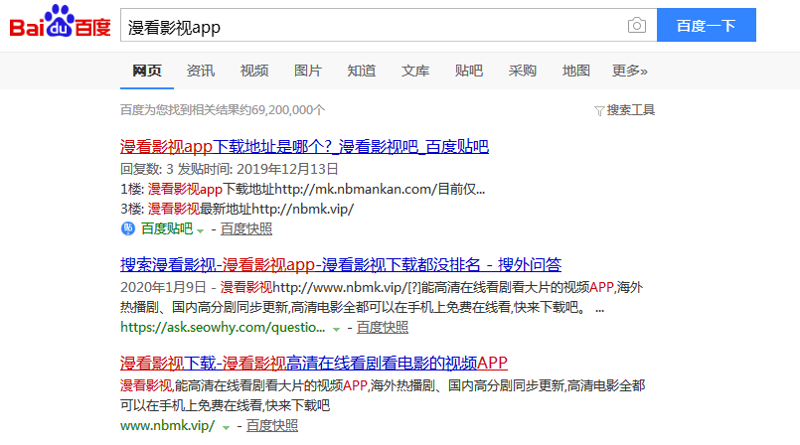Image resolution: width=800 pixels, height=445 pixels.
Task: Open result 漫看影视下载 高清在线看剧 link
Action: (314, 363)
